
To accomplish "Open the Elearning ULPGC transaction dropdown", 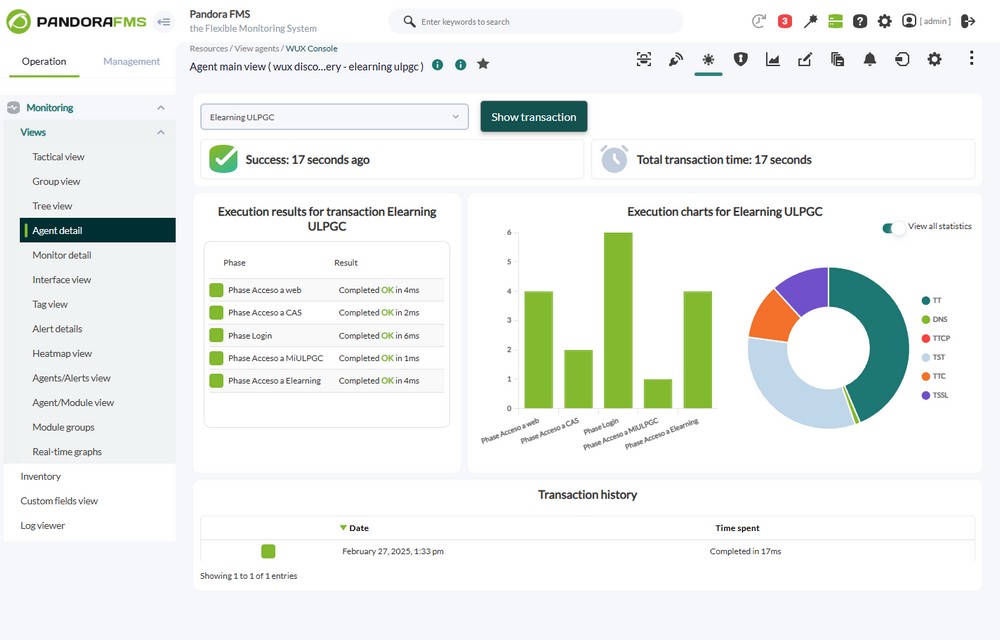I will 335,117.
